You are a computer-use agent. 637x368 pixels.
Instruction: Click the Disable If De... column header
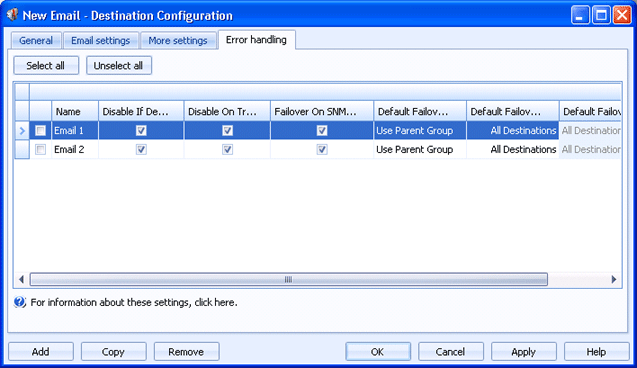(141, 111)
